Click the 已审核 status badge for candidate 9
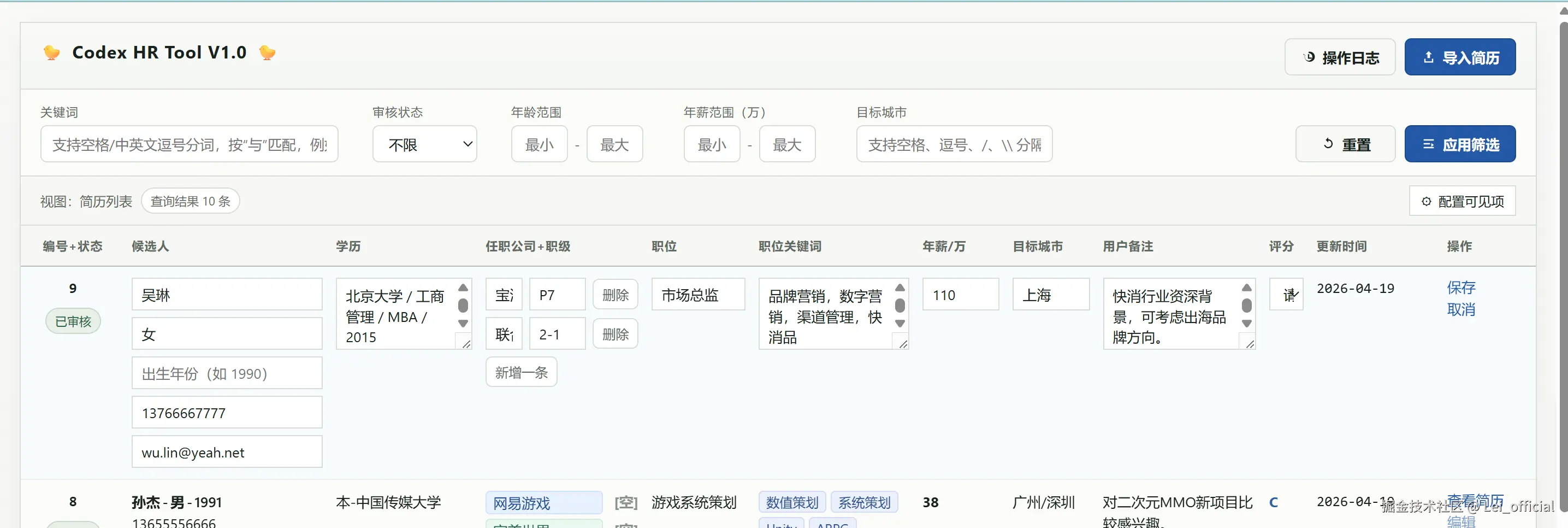Image resolution: width=1568 pixels, height=528 pixels. coord(73,321)
